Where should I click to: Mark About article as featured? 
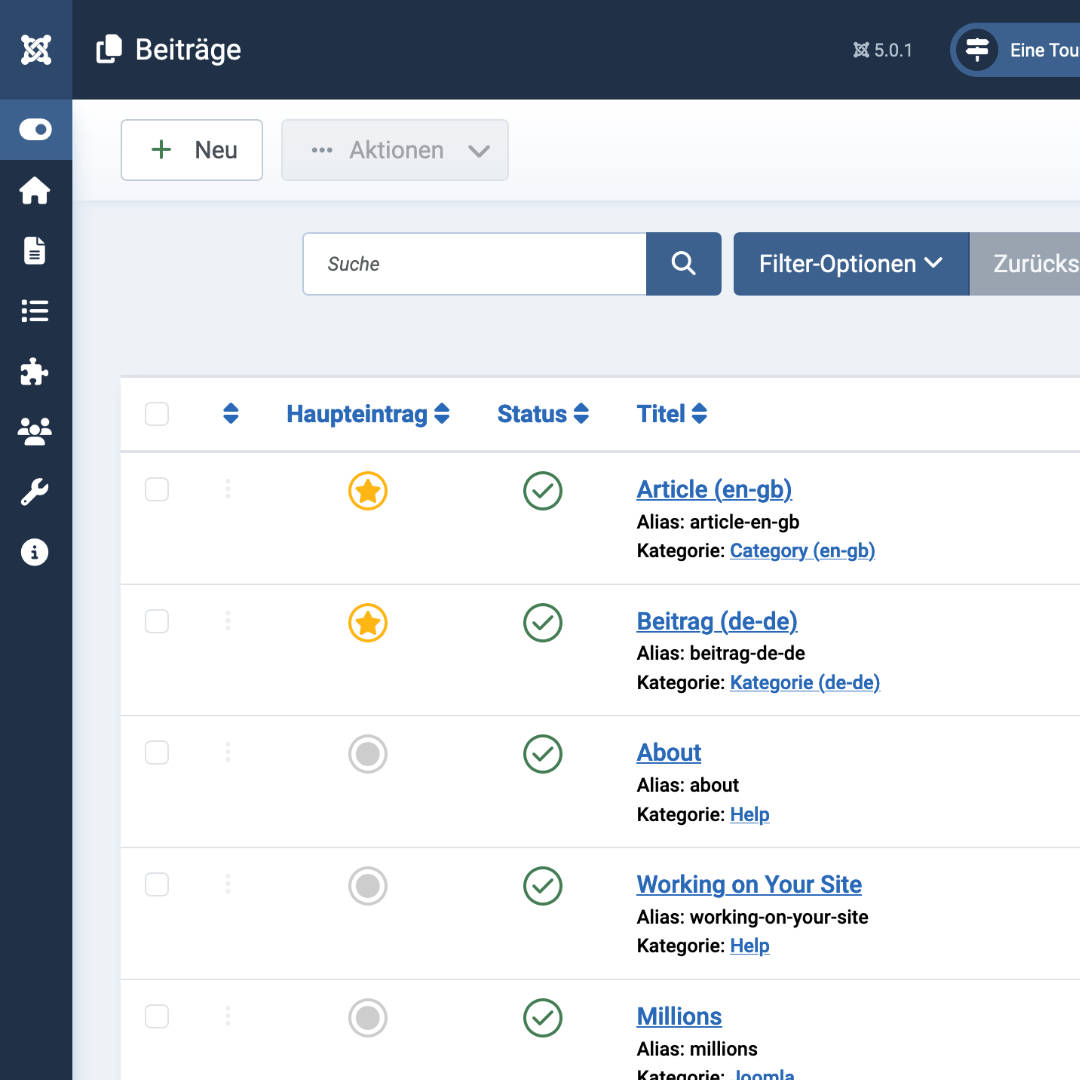tap(368, 754)
